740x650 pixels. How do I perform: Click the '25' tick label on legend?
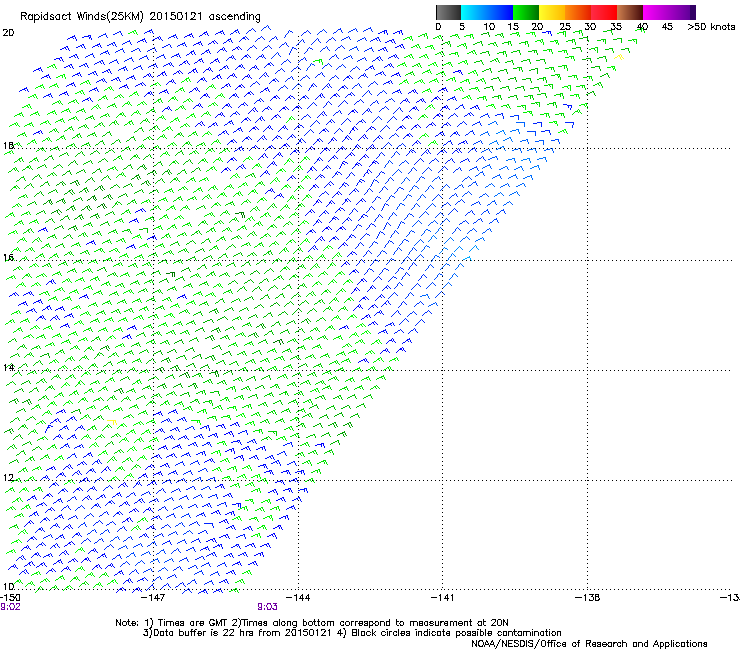click(x=565, y=27)
